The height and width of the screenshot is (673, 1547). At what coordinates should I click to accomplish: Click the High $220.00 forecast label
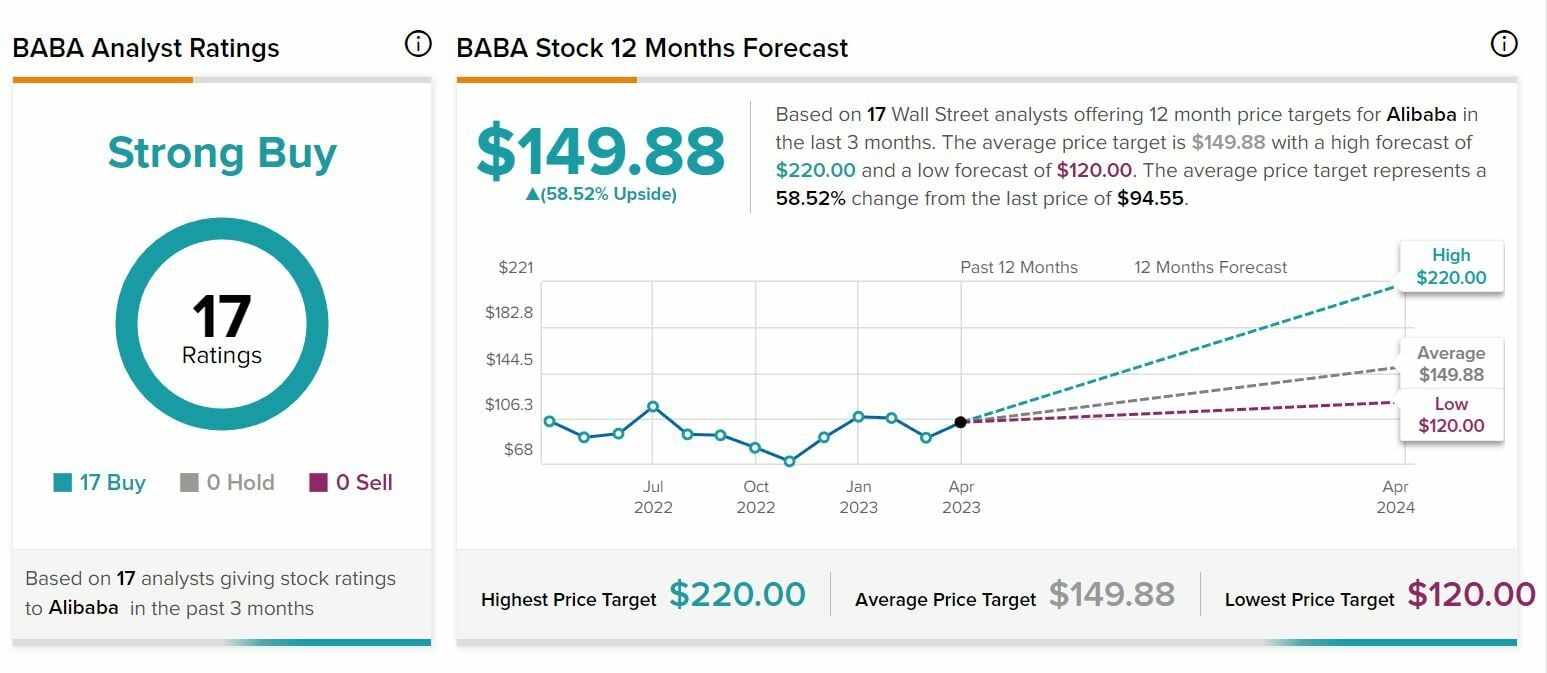(1450, 266)
